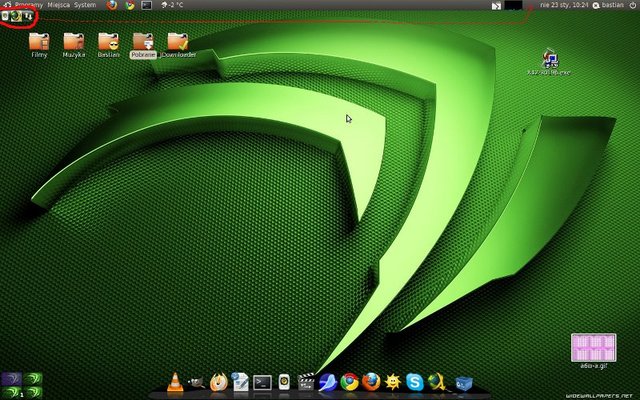Select the Pobrane folder on desktop

pyautogui.click(x=143, y=45)
